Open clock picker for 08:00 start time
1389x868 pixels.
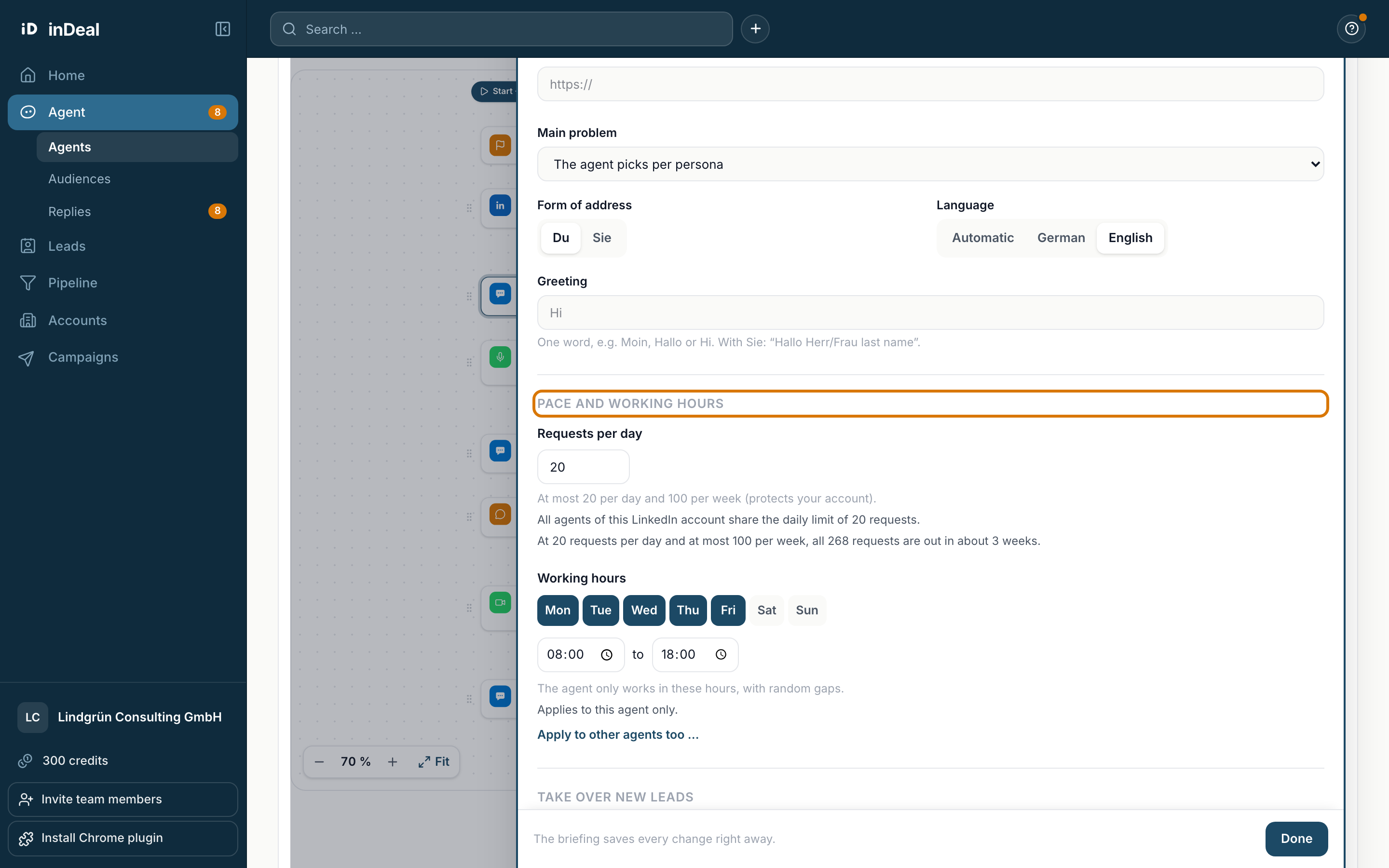[x=607, y=654]
